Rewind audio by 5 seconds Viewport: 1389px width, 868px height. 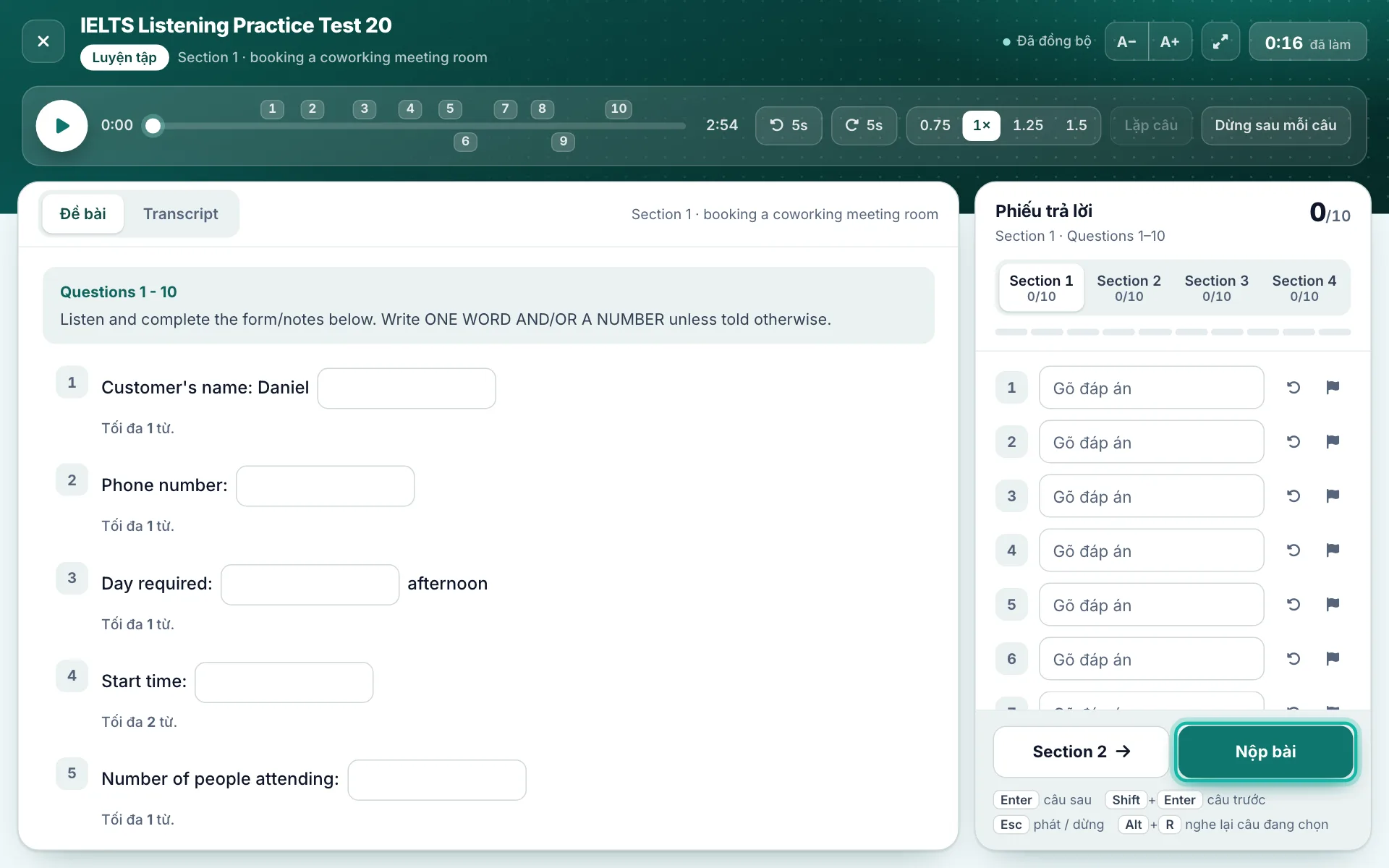point(789,126)
